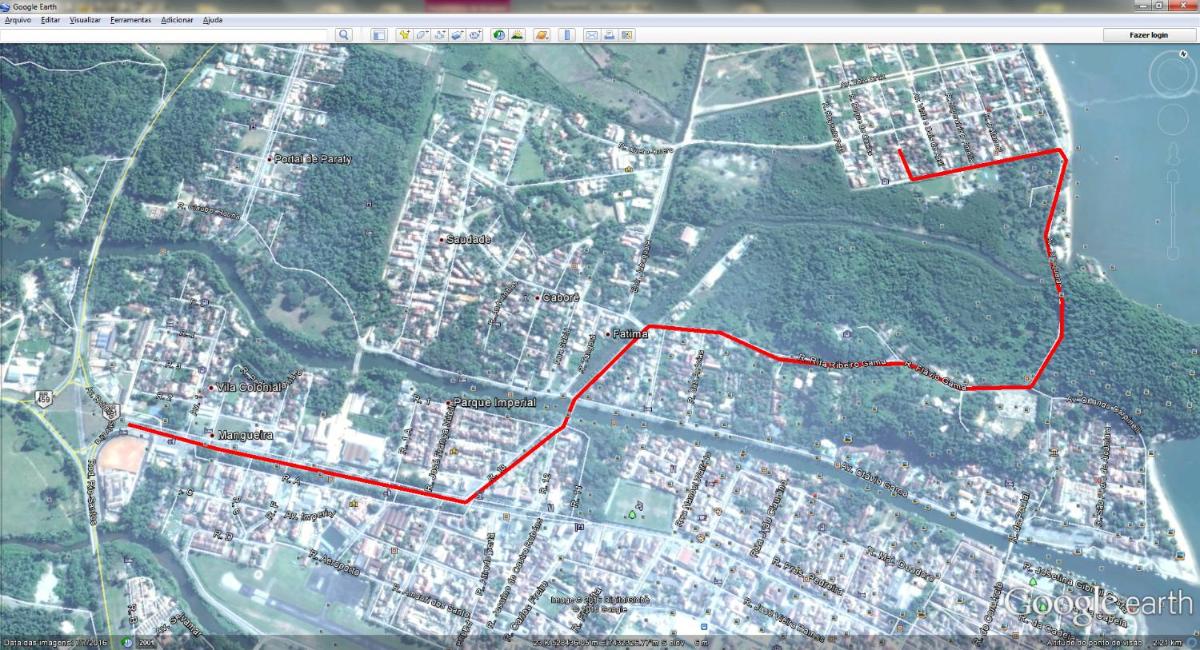
Task: Click the zoom slider on the map
Action: tap(1171, 215)
